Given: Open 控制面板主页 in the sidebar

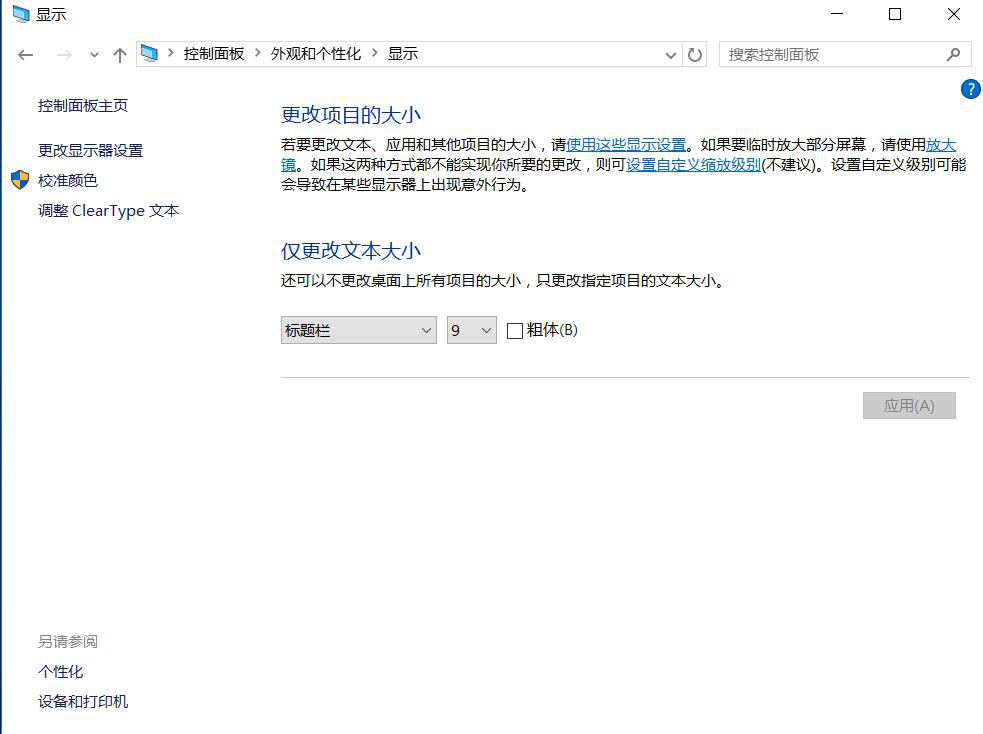Looking at the screenshot, I should (x=83, y=105).
